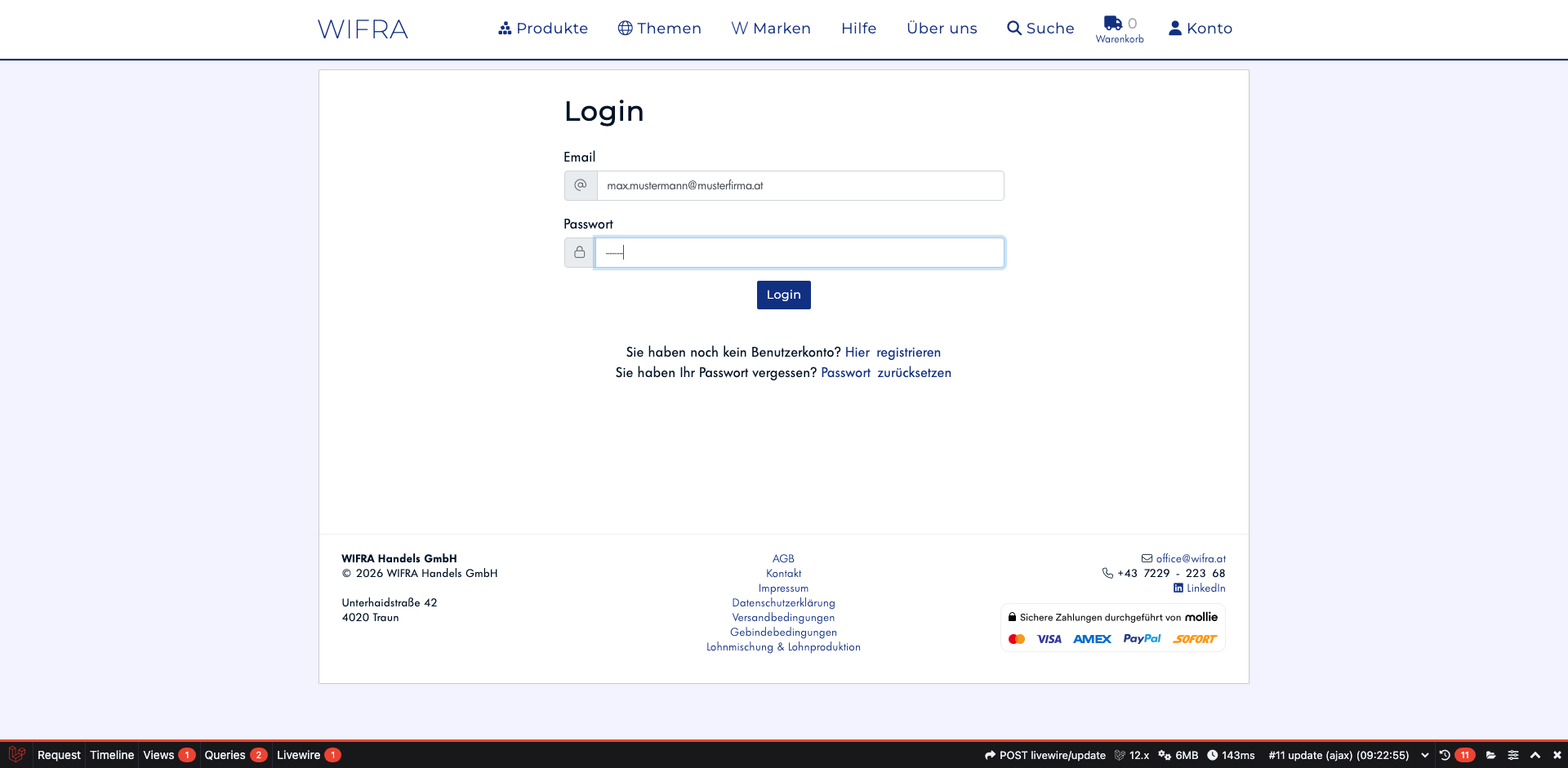1568x768 pixels.
Task: Collapse the debugbar with the chevron
Action: [1535, 755]
